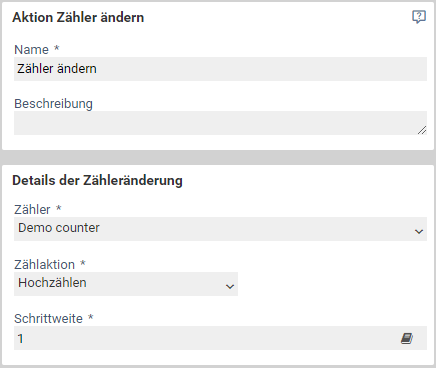Click the Details der Zähleränderung heading

tap(97, 181)
